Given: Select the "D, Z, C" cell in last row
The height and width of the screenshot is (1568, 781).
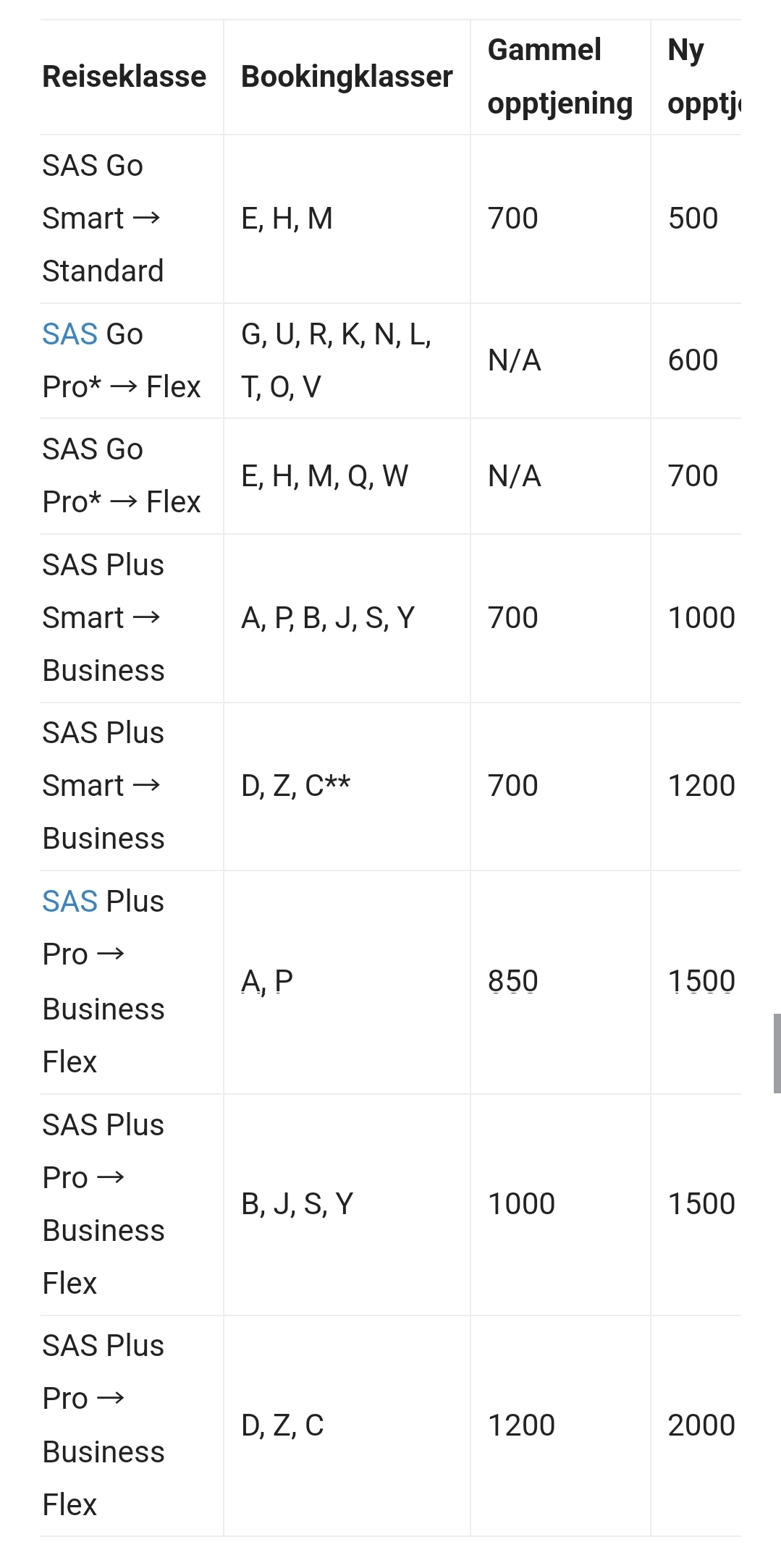Looking at the screenshot, I should pyautogui.click(x=282, y=1425).
